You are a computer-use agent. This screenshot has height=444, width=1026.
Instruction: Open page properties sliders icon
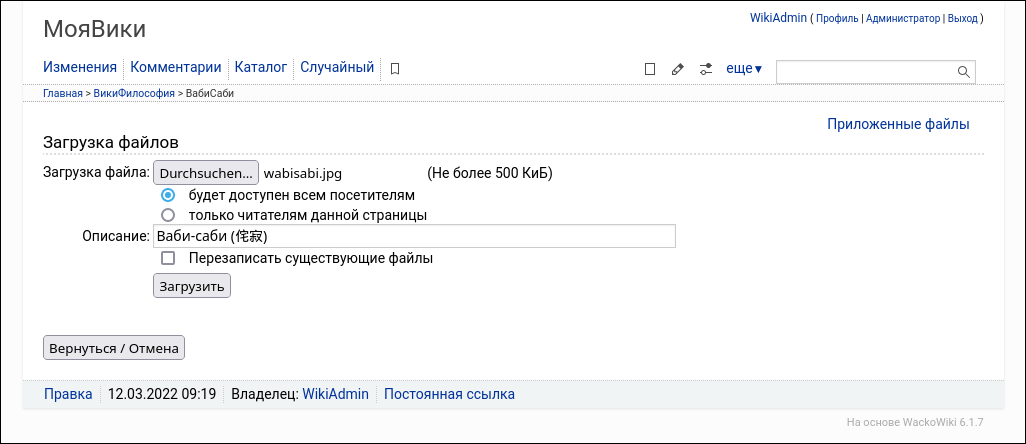tap(705, 69)
